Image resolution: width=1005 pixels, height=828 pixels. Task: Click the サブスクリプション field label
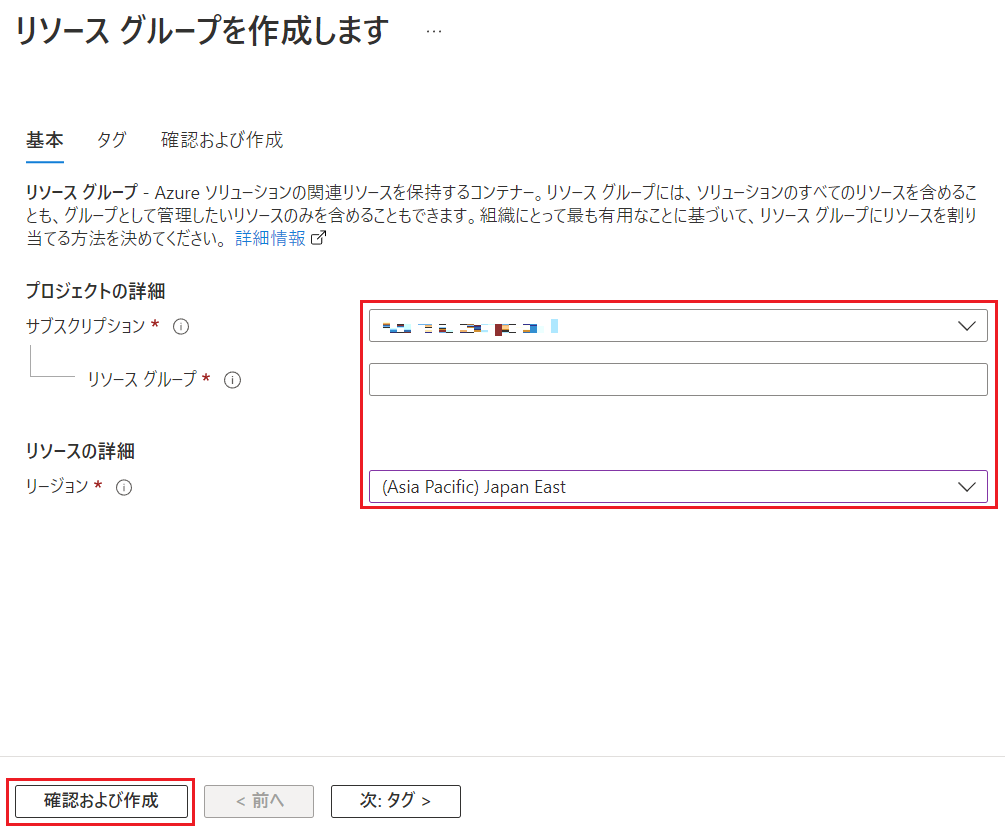point(86,326)
